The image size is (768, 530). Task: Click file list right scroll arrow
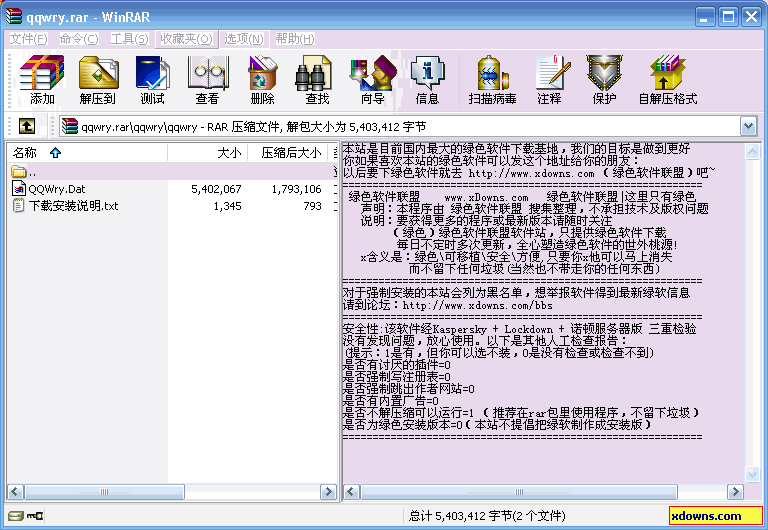[328, 491]
